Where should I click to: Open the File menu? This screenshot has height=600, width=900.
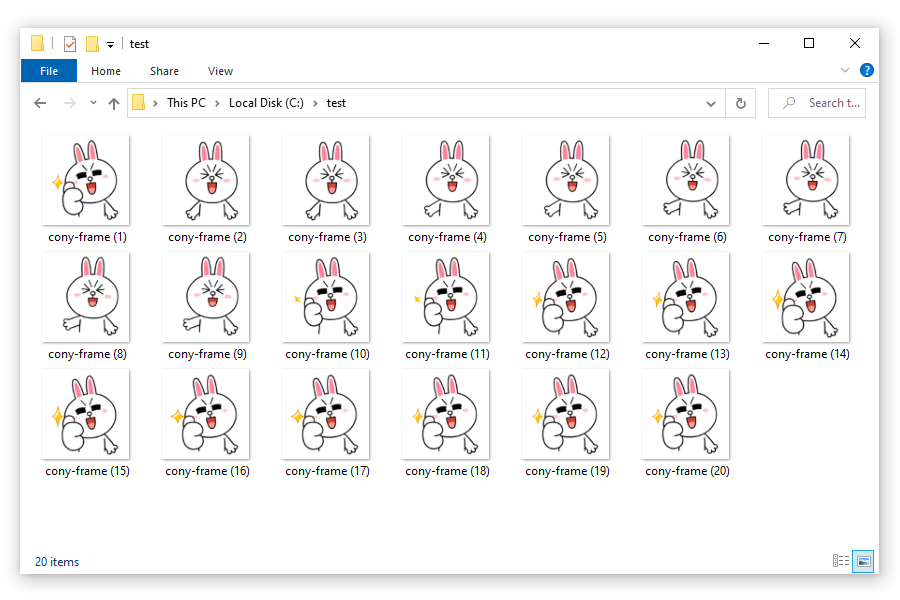coord(48,71)
